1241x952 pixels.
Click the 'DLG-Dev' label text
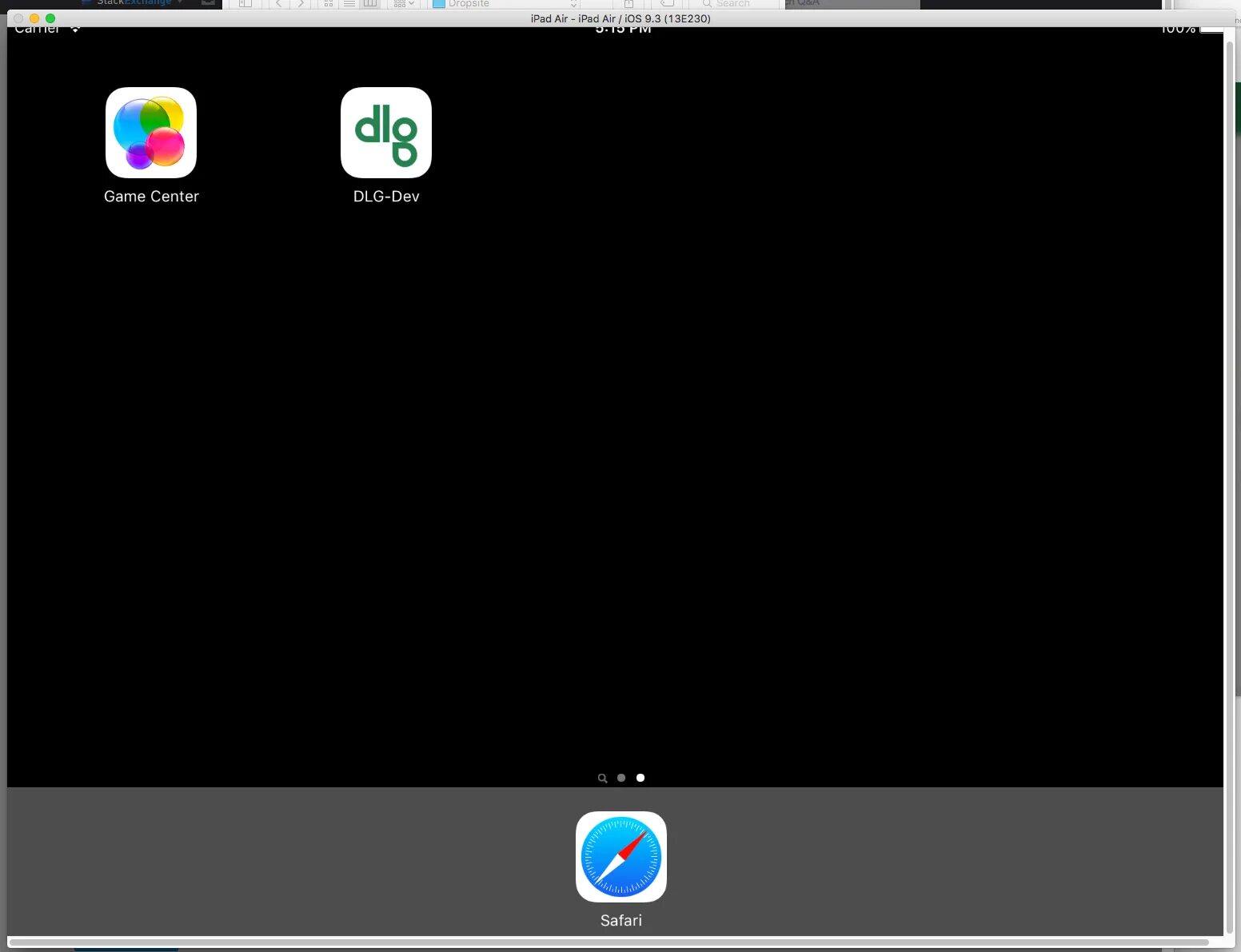[386, 197]
